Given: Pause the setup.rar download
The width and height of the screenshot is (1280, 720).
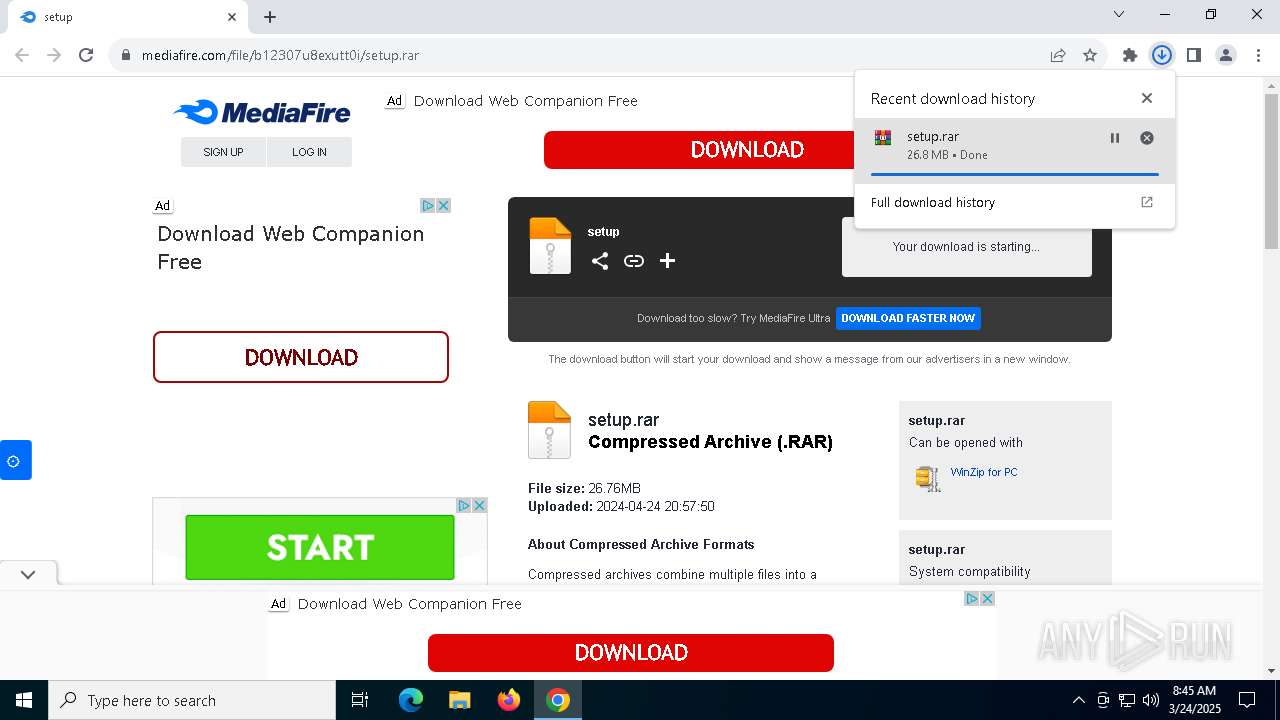Looking at the screenshot, I should click(x=1115, y=138).
